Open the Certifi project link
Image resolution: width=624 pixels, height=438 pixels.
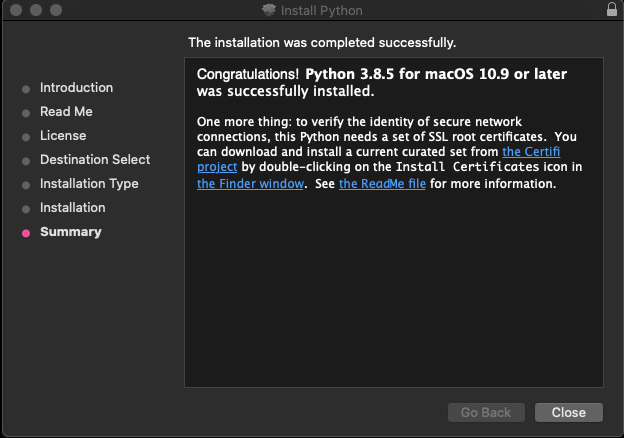point(538,152)
